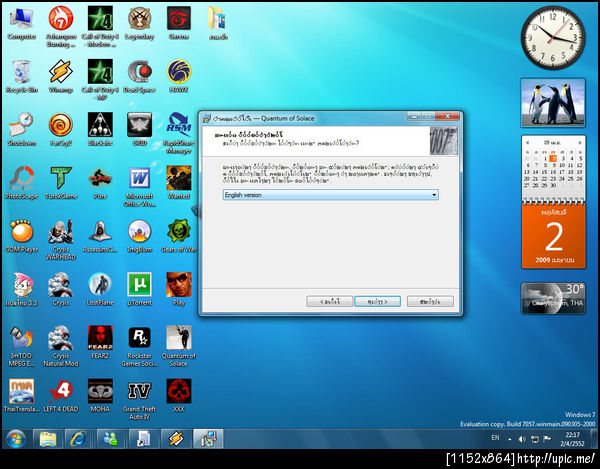Launch Call of Duty 4 Modern Warfare icon
The width and height of the screenshot is (600, 469).
100,27
